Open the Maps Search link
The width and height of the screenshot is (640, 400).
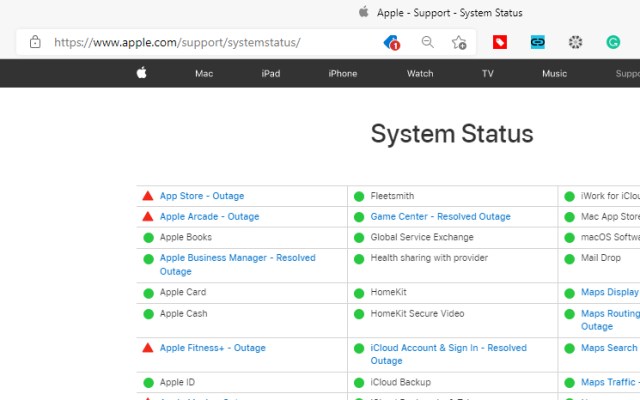click(610, 348)
